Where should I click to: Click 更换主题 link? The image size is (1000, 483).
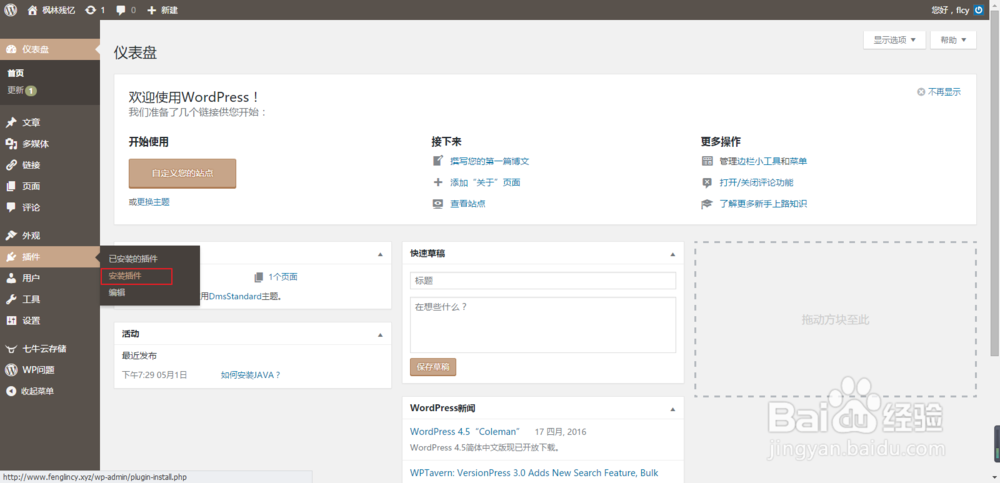[x=153, y=202]
